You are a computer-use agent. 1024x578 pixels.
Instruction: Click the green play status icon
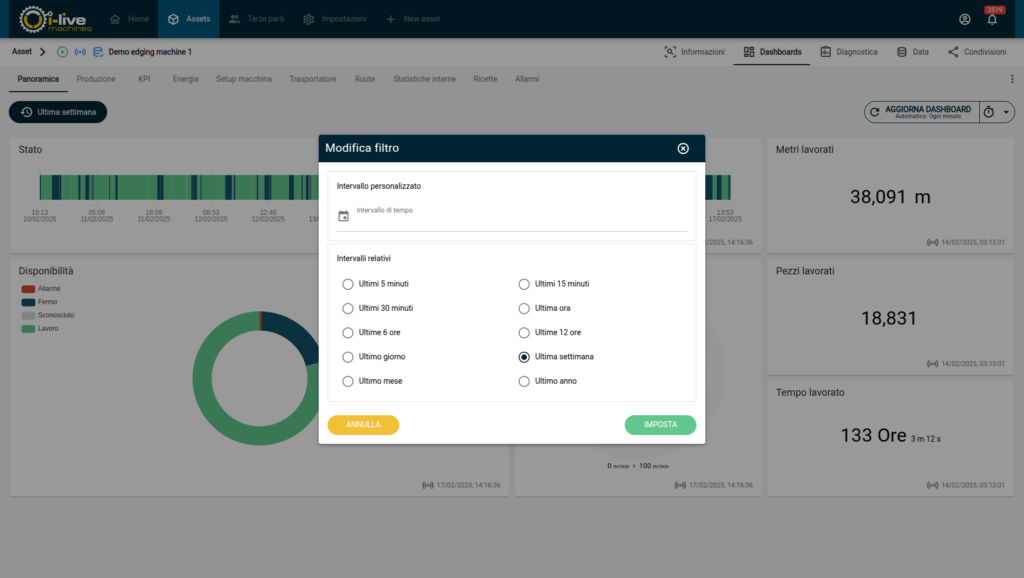63,52
